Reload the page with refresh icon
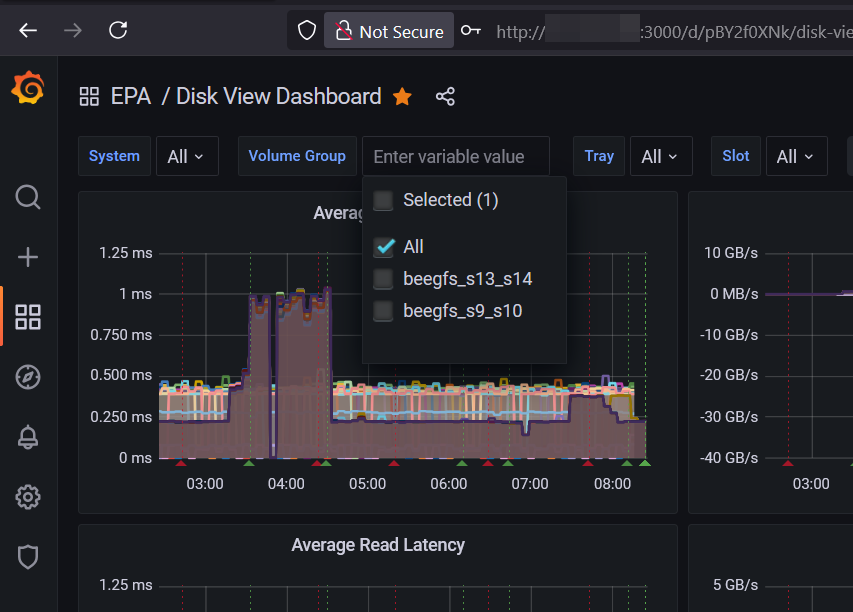The image size is (853, 612). (x=118, y=30)
